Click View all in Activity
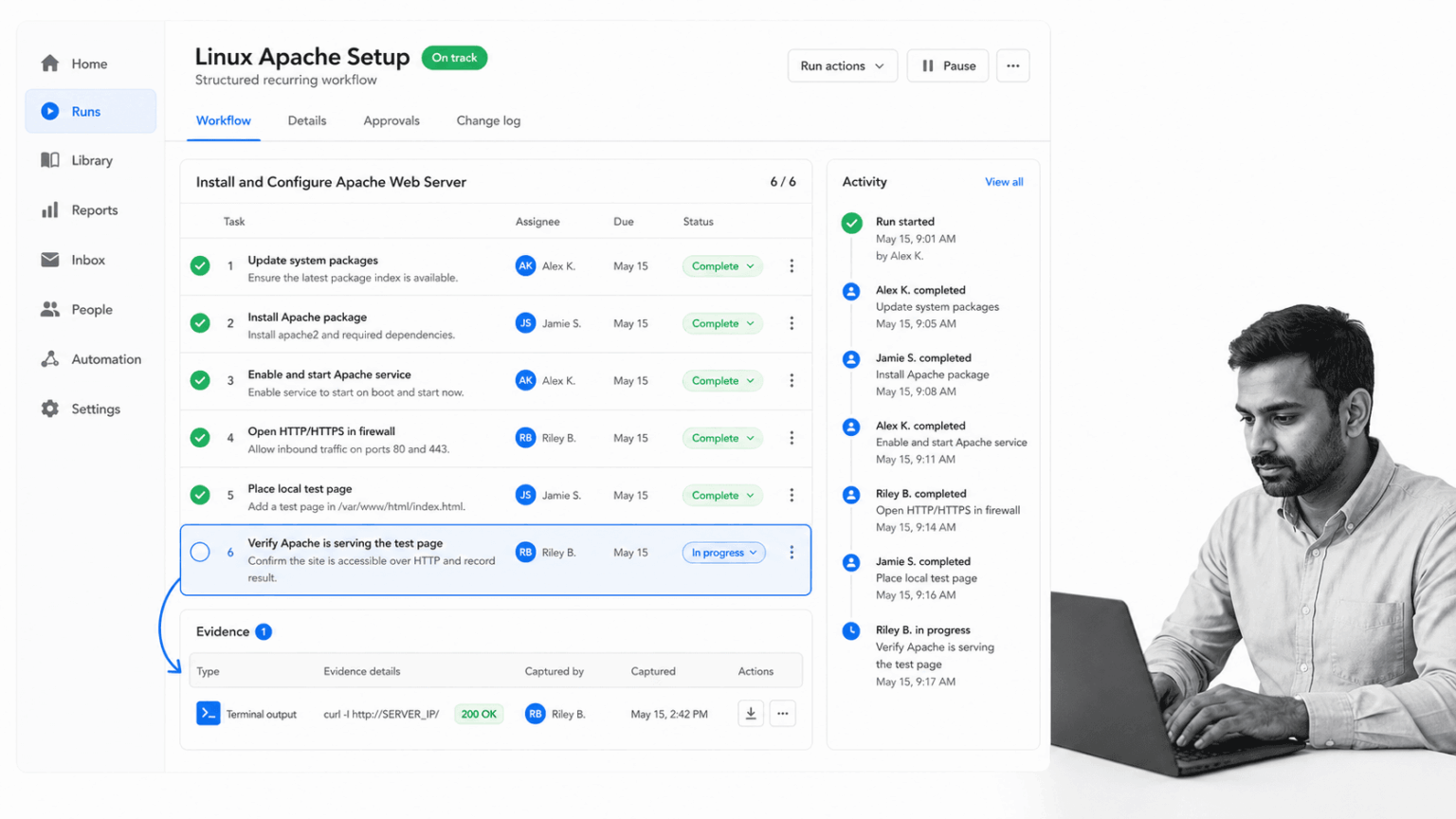Screen dimensions: 1456x819 pos(1004,182)
